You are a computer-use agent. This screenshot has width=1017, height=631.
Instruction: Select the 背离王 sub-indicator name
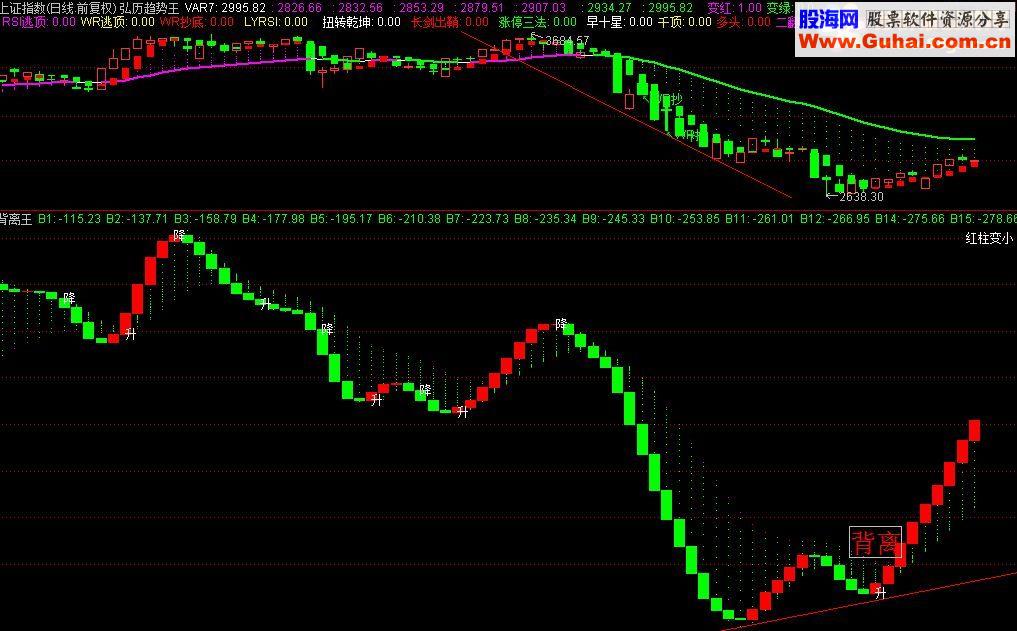click(16, 219)
